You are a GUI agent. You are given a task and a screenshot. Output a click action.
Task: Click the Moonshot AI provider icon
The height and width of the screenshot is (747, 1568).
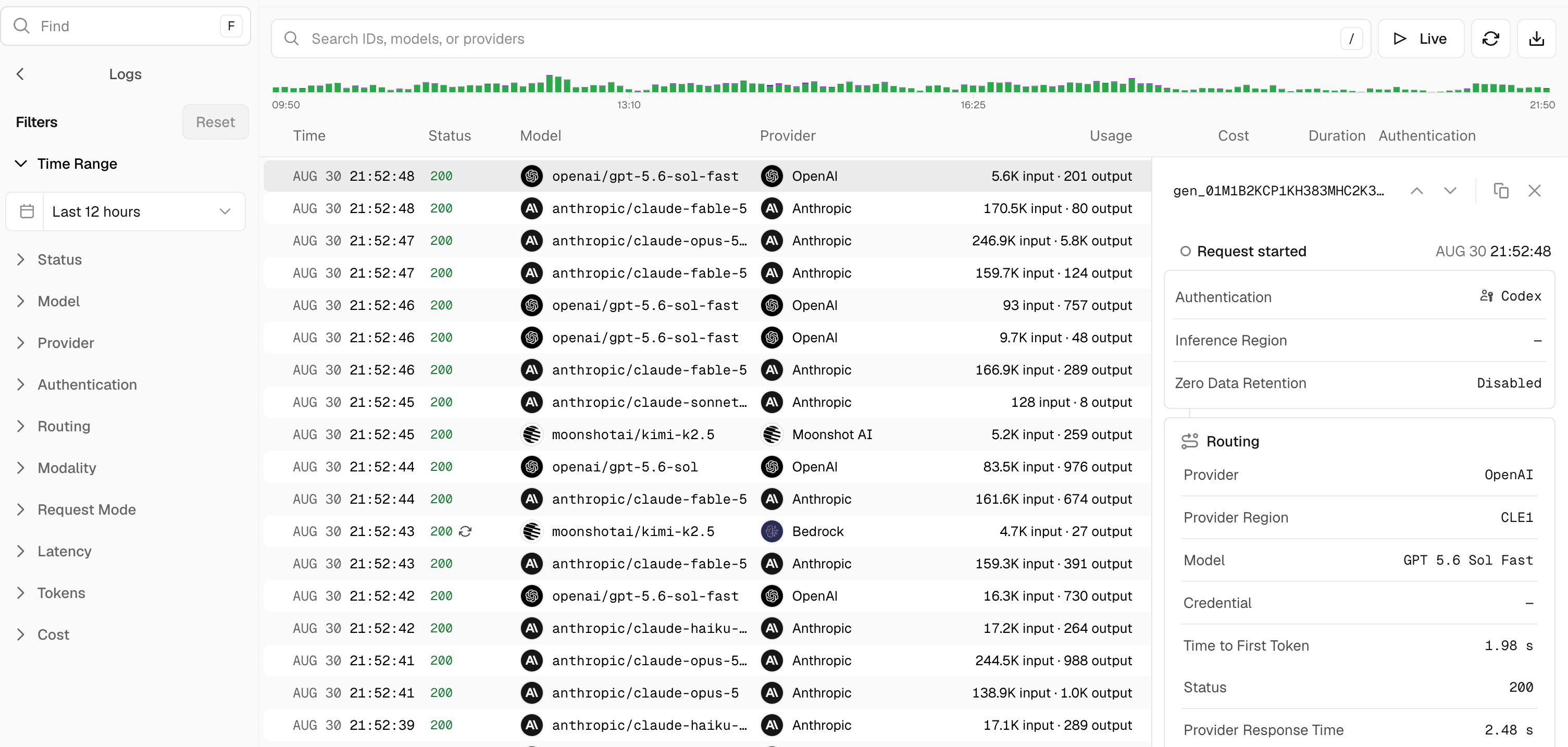click(772, 434)
